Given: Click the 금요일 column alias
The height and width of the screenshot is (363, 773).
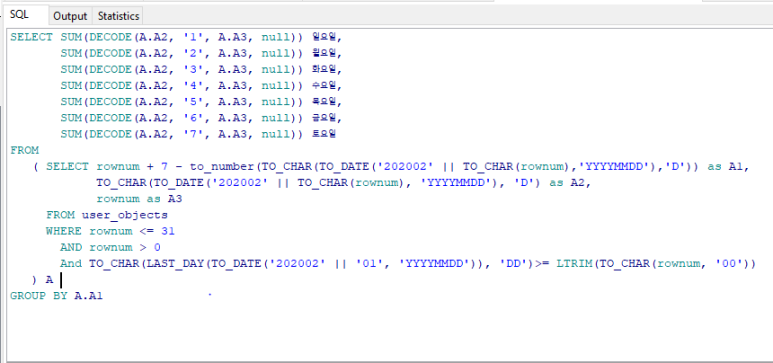Looking at the screenshot, I should pos(324,118).
